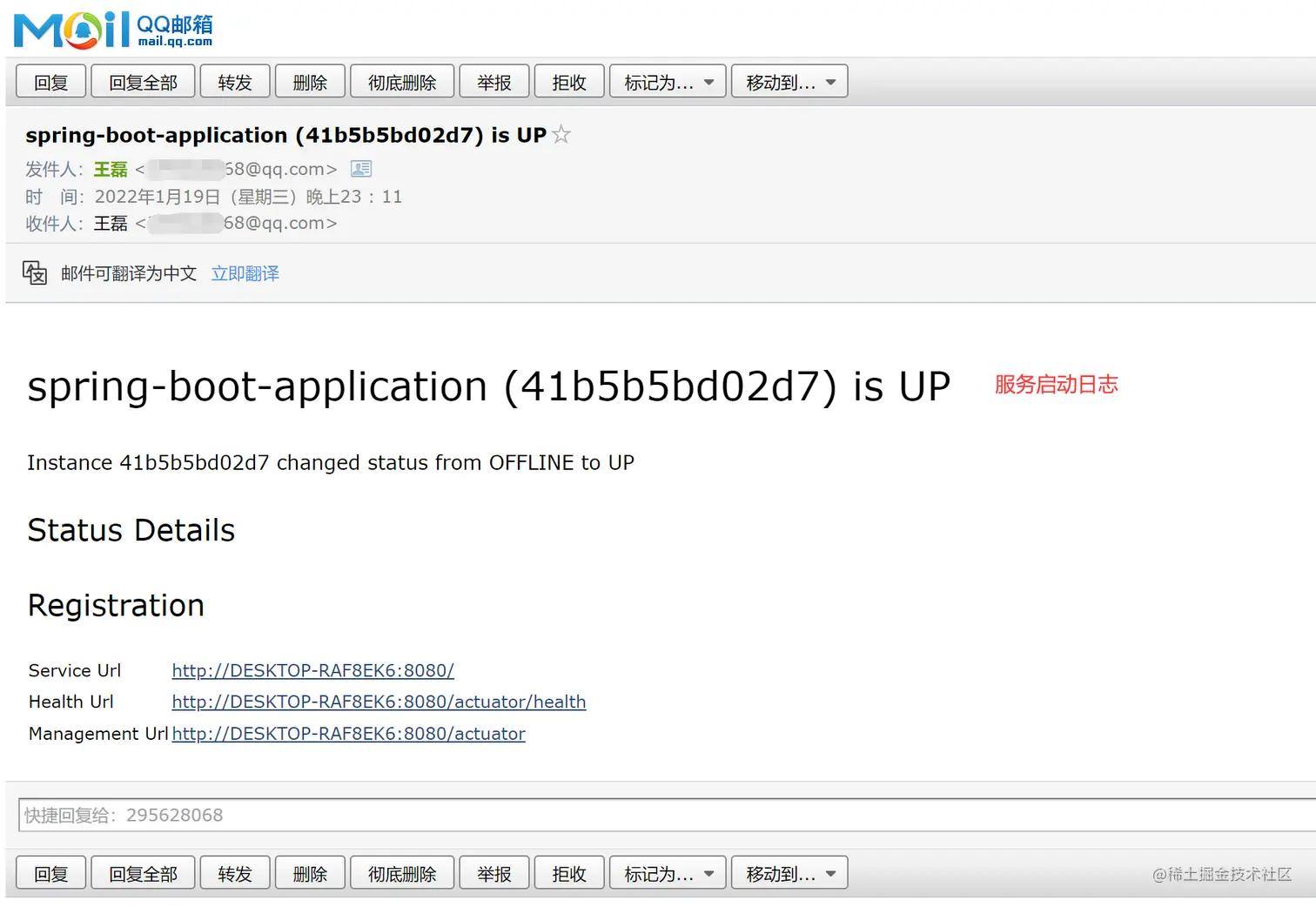The width and height of the screenshot is (1316, 907).
Task: Click 立即翻译 translate-now link
Action: point(245,273)
